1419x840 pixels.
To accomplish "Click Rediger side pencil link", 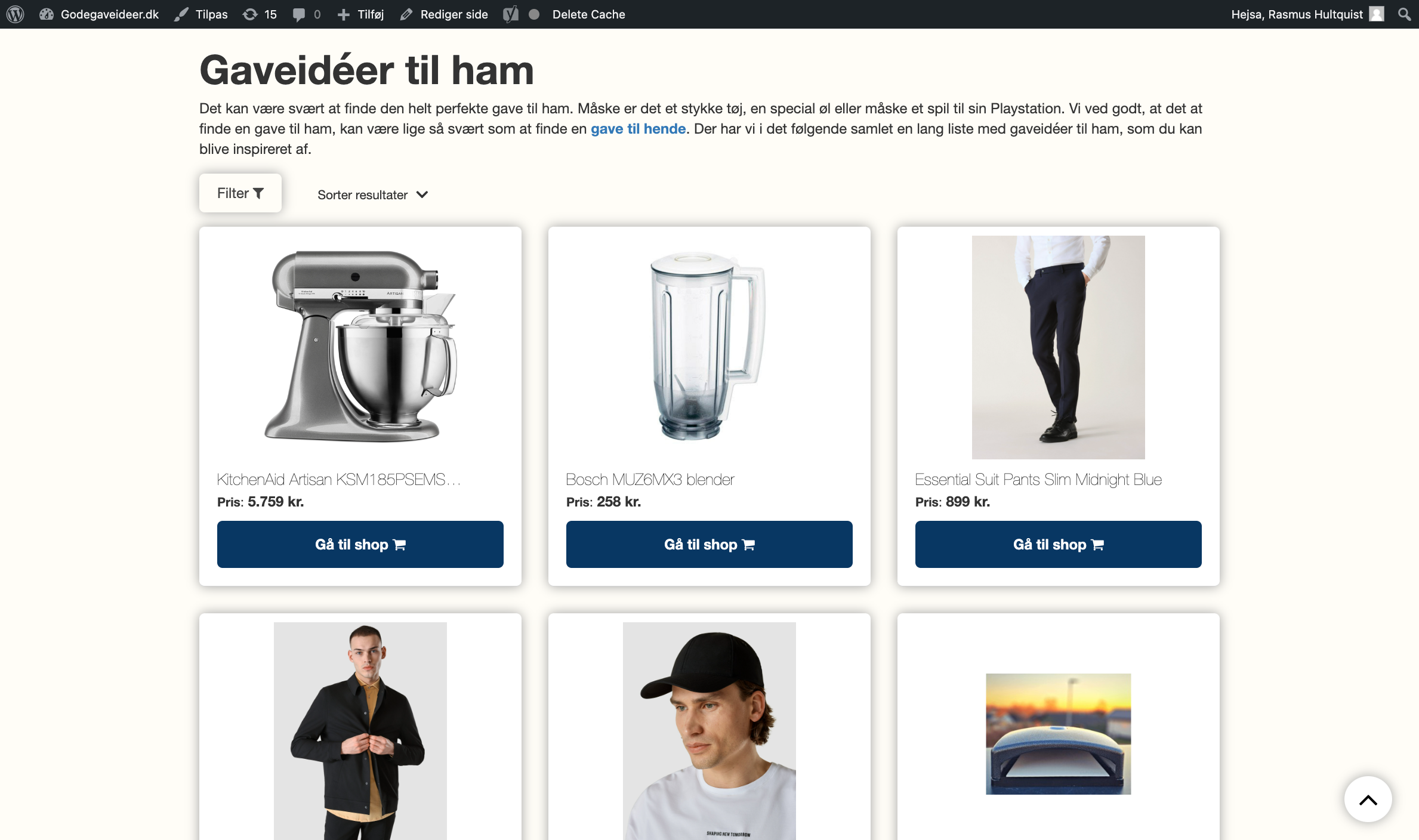I will pos(444,14).
